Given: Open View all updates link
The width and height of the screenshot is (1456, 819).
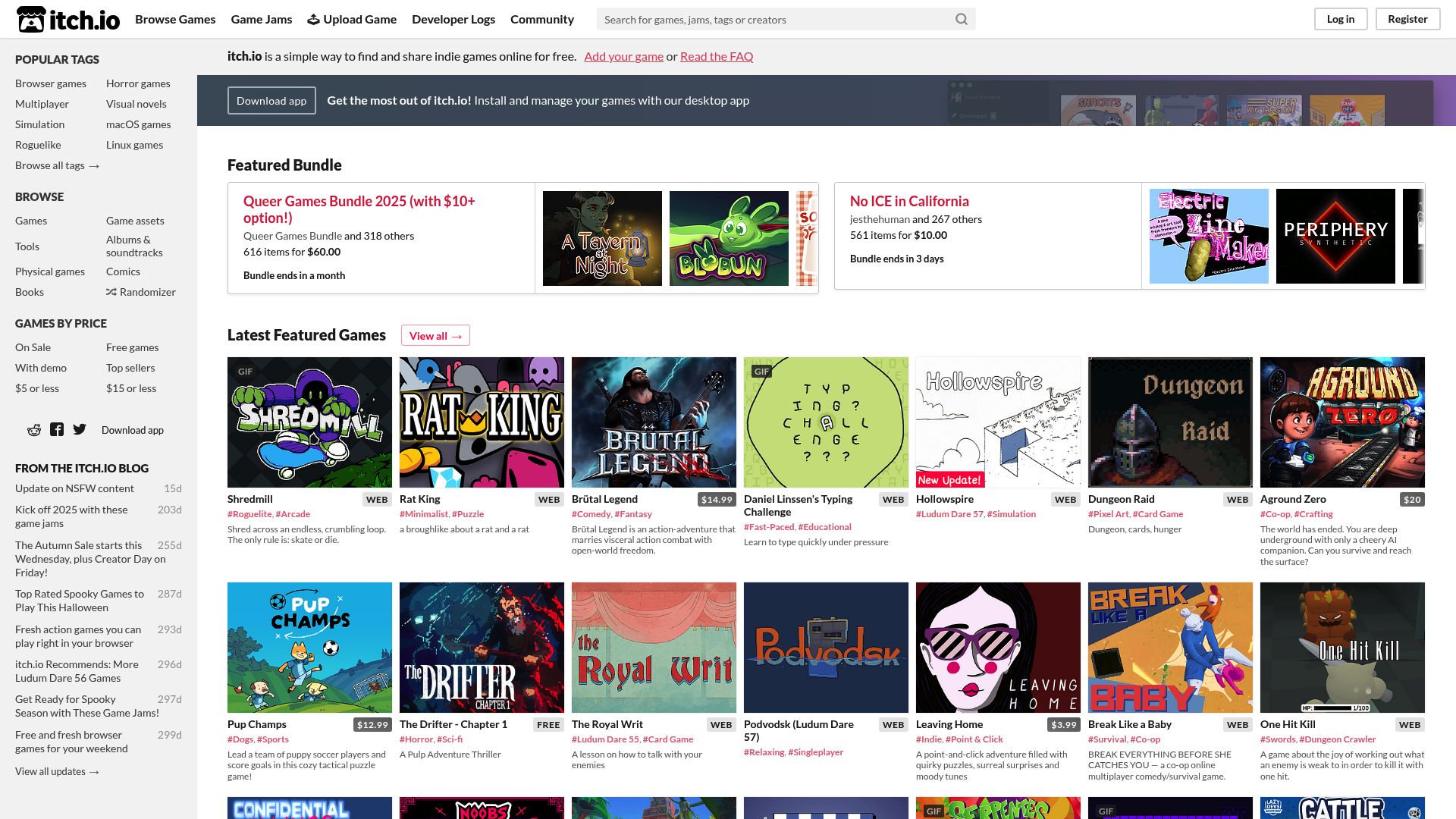Looking at the screenshot, I should coord(58,771).
